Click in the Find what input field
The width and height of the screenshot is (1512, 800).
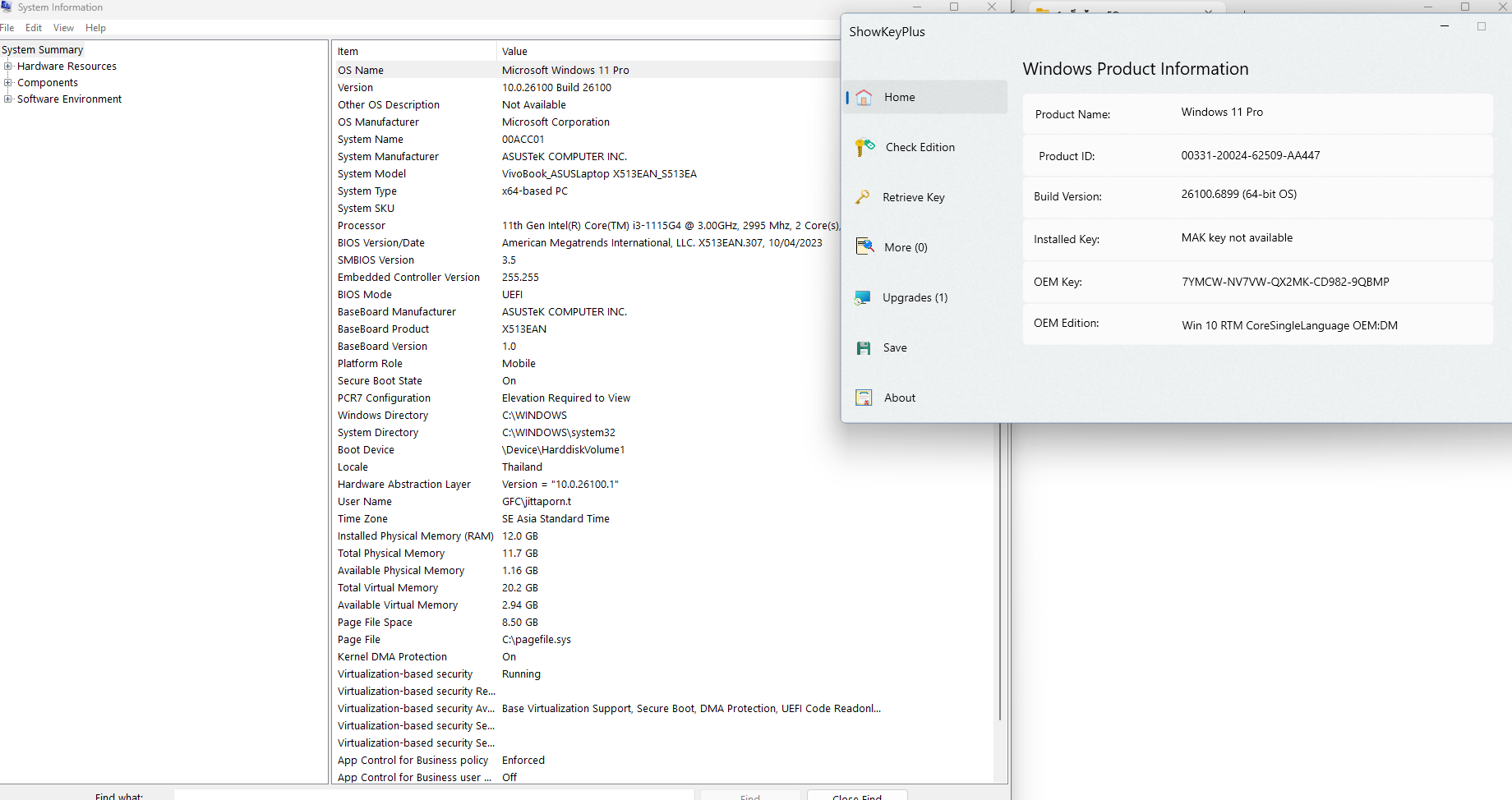pyautogui.click(x=434, y=795)
